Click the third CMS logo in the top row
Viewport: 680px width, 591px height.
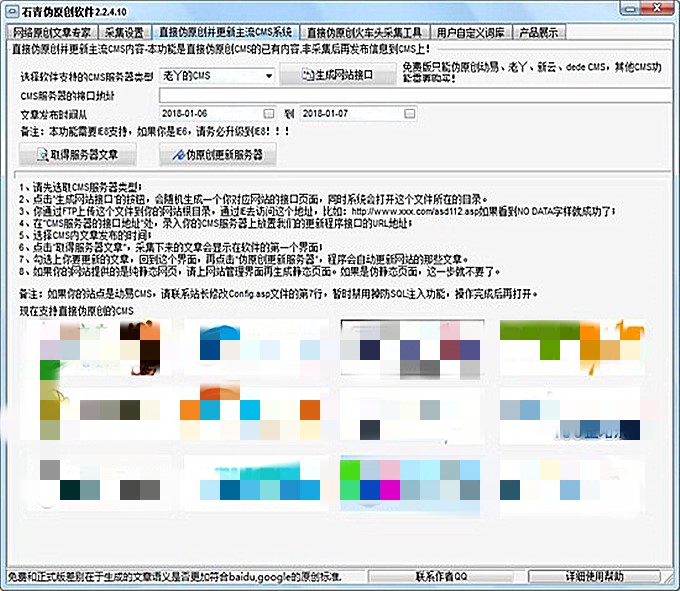(x=412, y=348)
